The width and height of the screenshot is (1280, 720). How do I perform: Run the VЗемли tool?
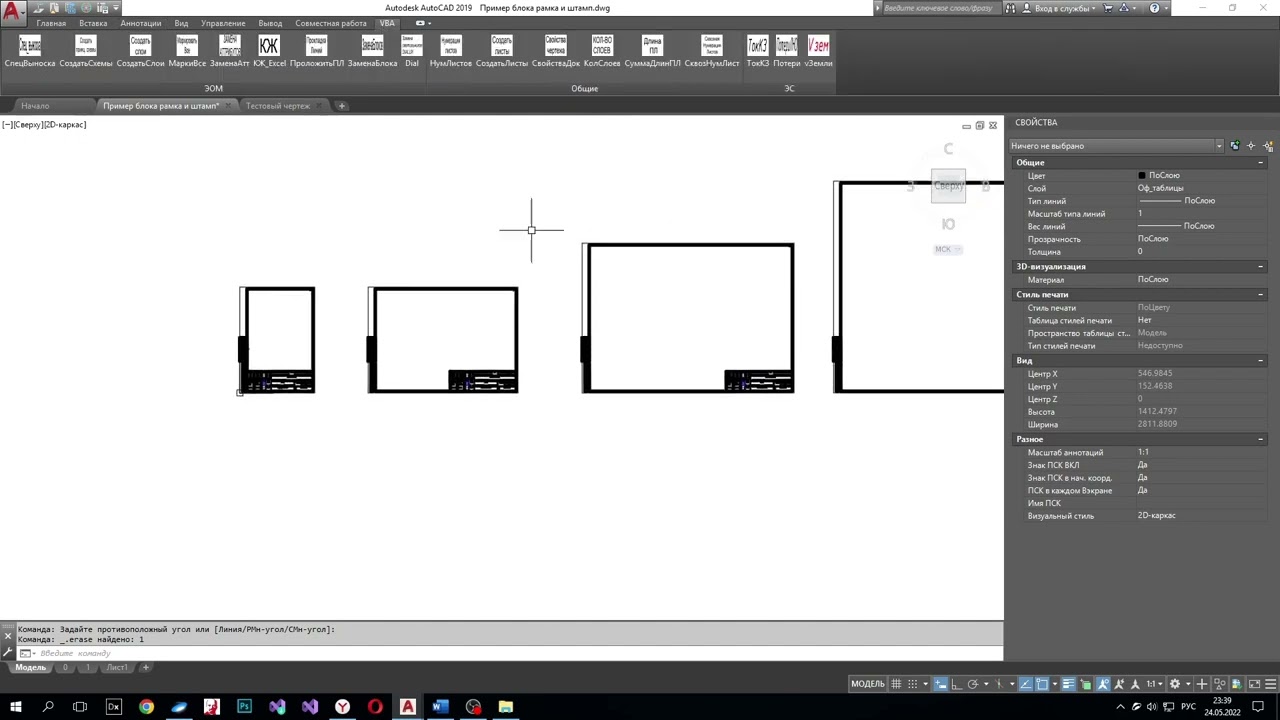click(x=818, y=52)
